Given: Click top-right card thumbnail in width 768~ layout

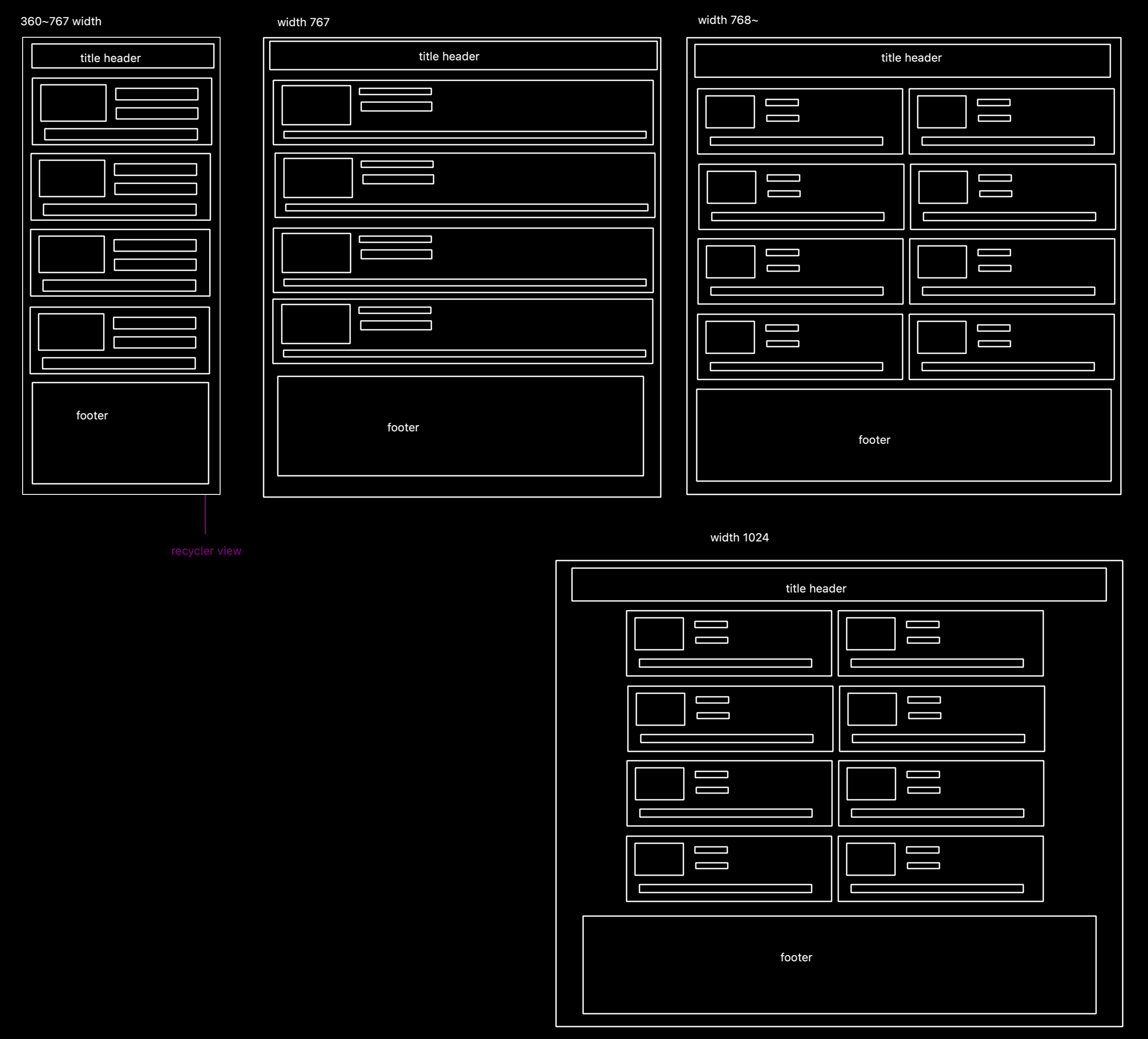Looking at the screenshot, I should pos(941,112).
